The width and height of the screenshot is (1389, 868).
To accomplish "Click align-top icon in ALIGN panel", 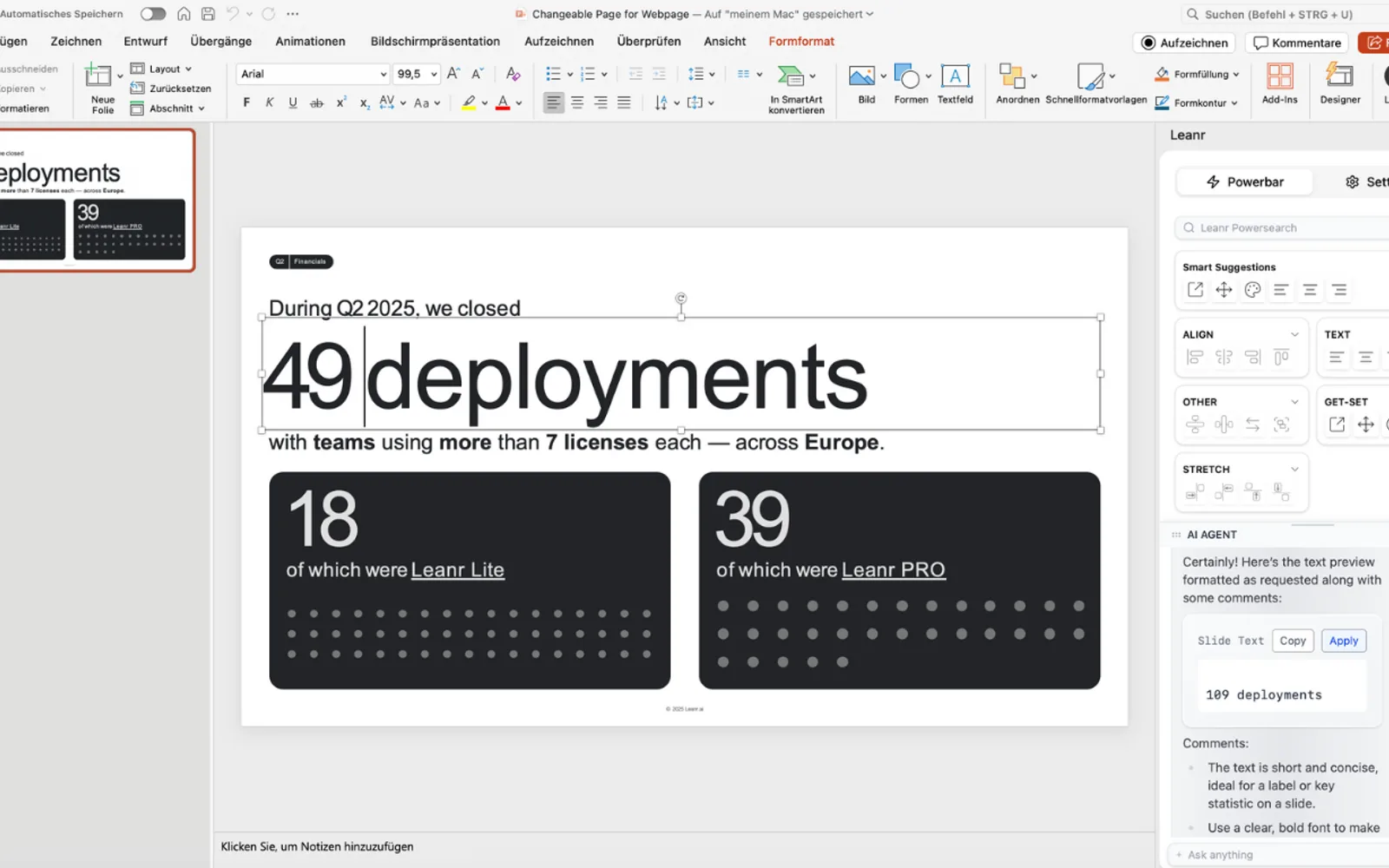I will pyautogui.click(x=1281, y=357).
